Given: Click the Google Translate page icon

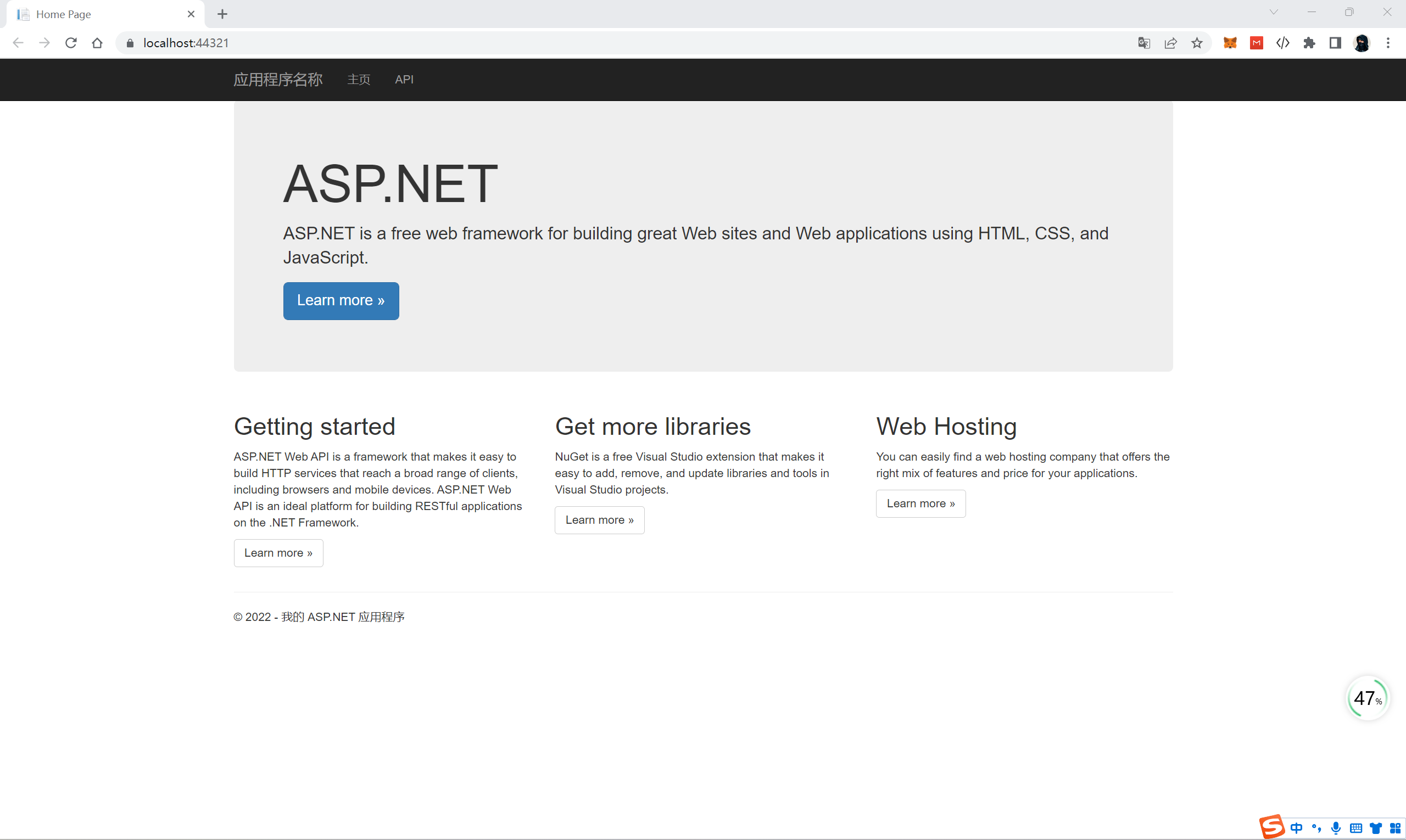Looking at the screenshot, I should [x=1144, y=43].
